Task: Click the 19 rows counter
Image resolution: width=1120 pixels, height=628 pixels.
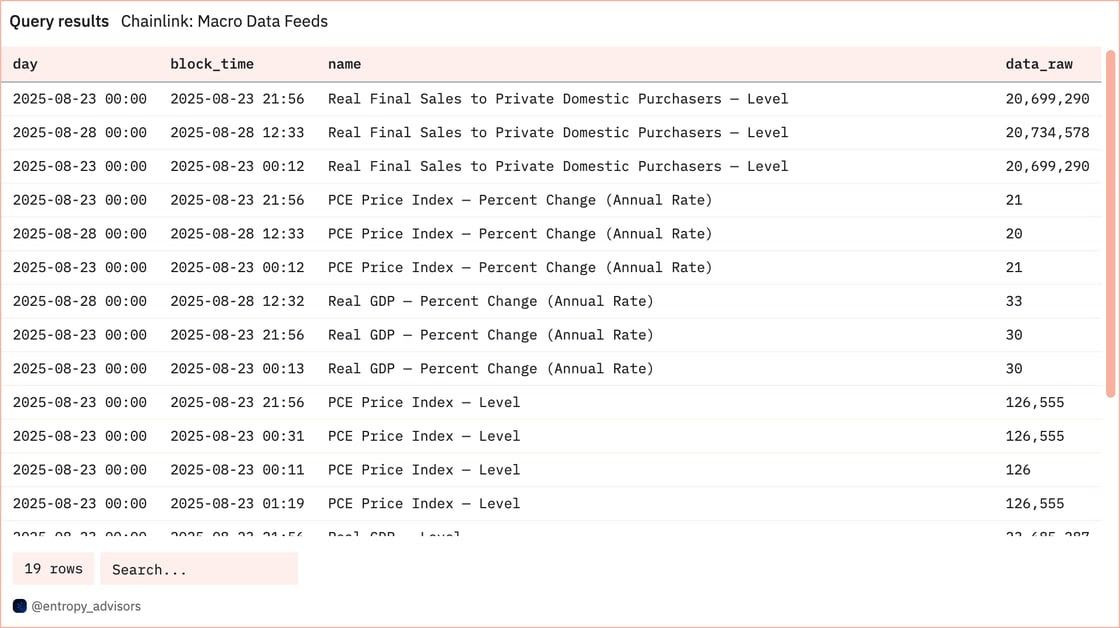Action: coord(53,569)
